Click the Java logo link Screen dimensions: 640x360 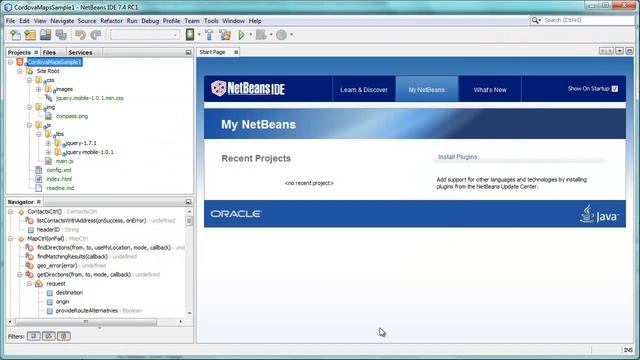599,214
